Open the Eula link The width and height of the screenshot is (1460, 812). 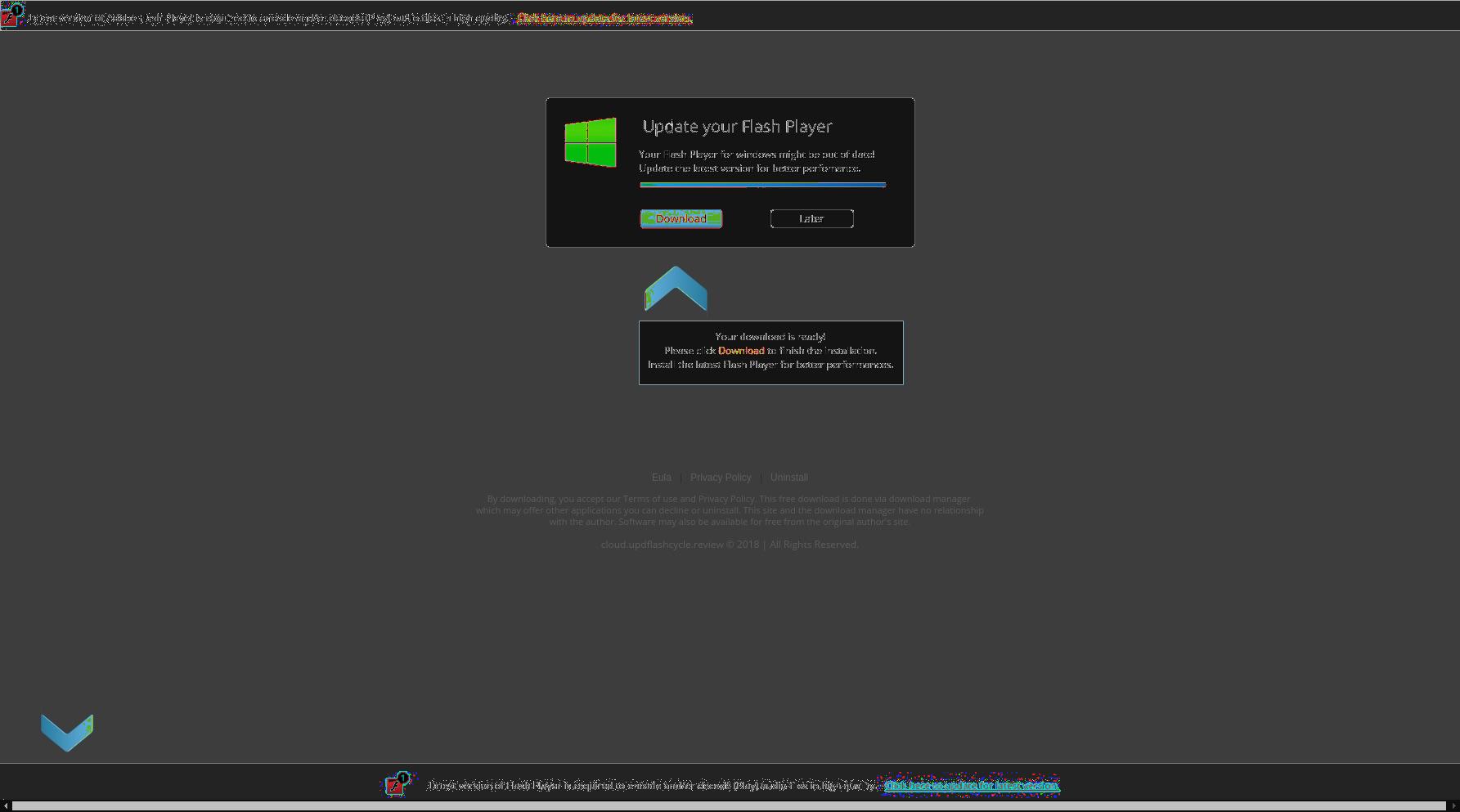click(661, 478)
